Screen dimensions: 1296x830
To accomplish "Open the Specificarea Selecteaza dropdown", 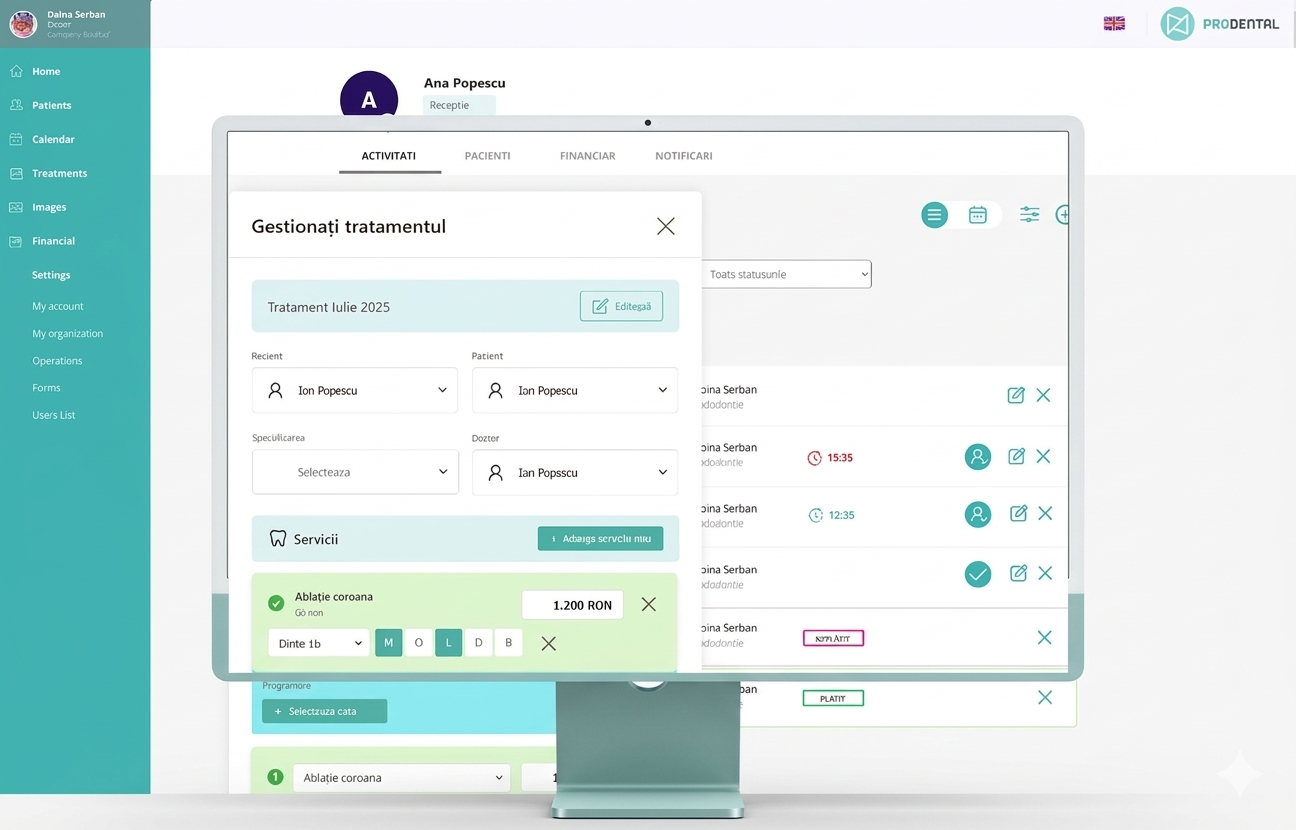I will click(355, 472).
